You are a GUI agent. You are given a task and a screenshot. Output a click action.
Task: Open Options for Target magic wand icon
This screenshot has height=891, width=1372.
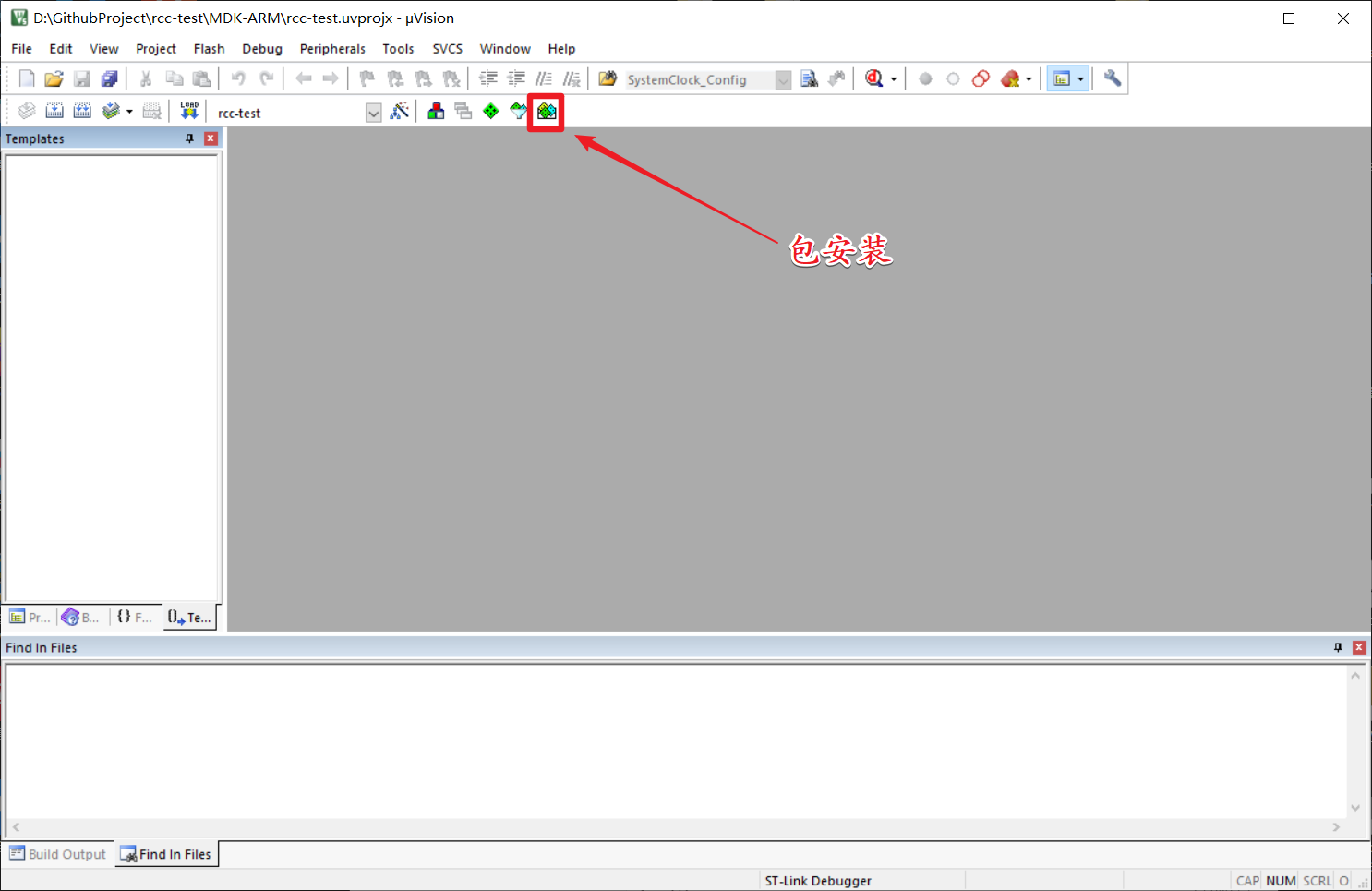pyautogui.click(x=400, y=112)
